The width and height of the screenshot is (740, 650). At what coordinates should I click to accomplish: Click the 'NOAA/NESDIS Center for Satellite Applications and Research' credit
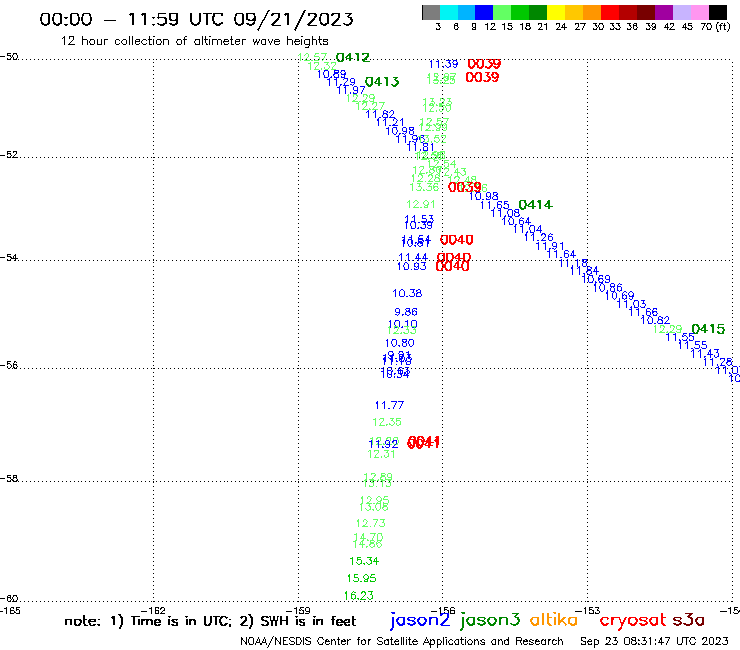tap(402, 641)
